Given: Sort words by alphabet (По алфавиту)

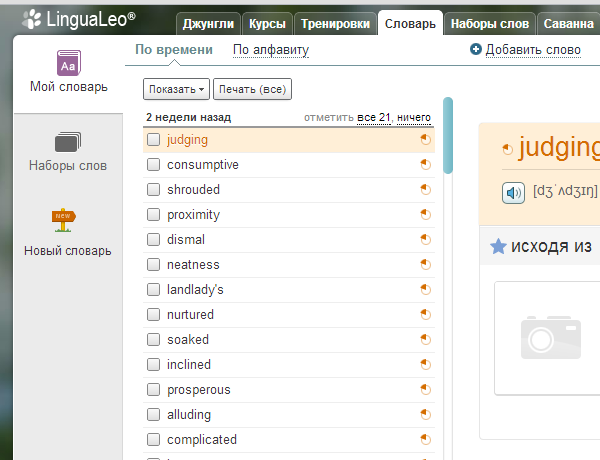Looking at the screenshot, I should click(271, 50).
